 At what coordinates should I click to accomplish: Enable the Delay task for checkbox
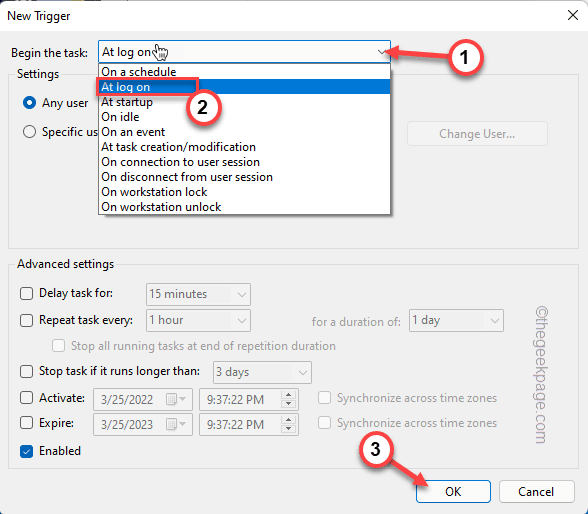pyautogui.click(x=26, y=293)
